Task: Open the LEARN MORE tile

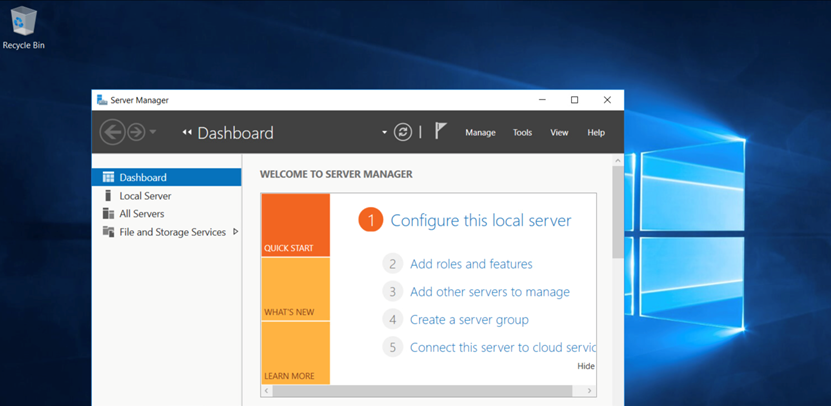Action: tap(296, 353)
